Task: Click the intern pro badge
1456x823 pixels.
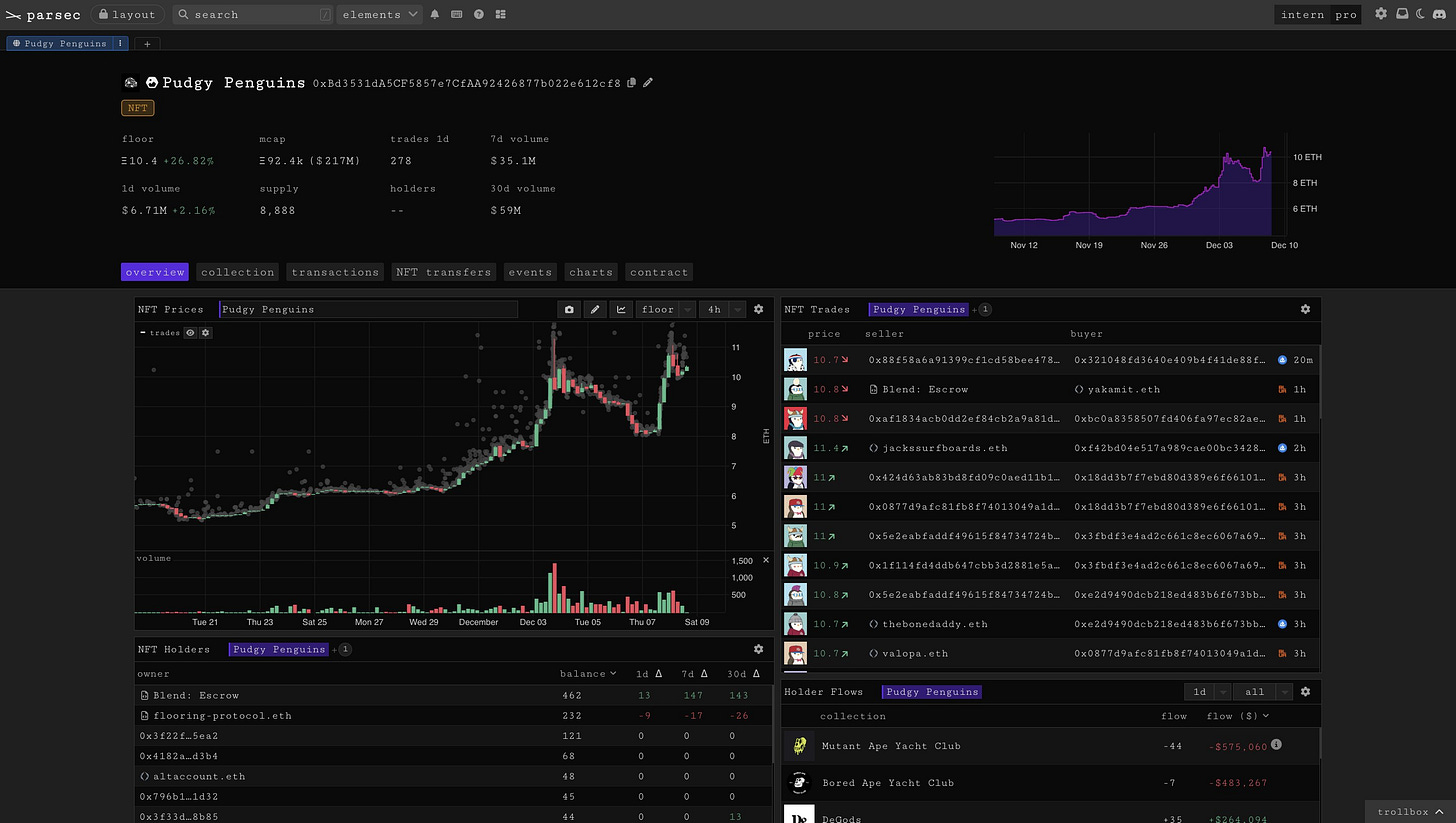Action: (x=1318, y=14)
